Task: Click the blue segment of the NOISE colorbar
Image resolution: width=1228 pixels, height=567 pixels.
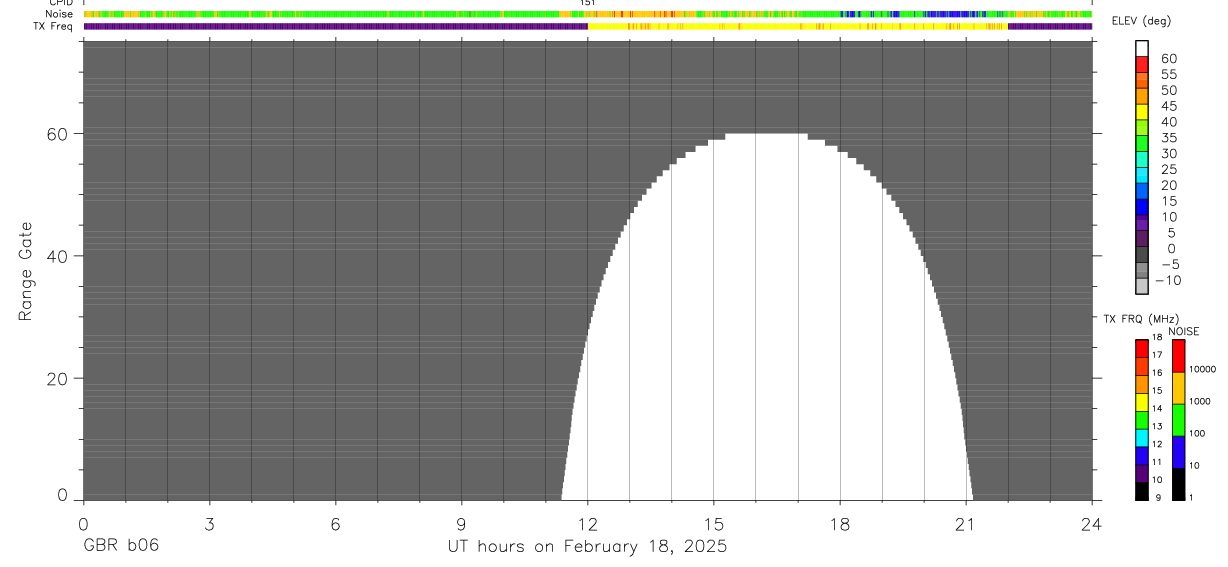Action: [x=1178, y=452]
